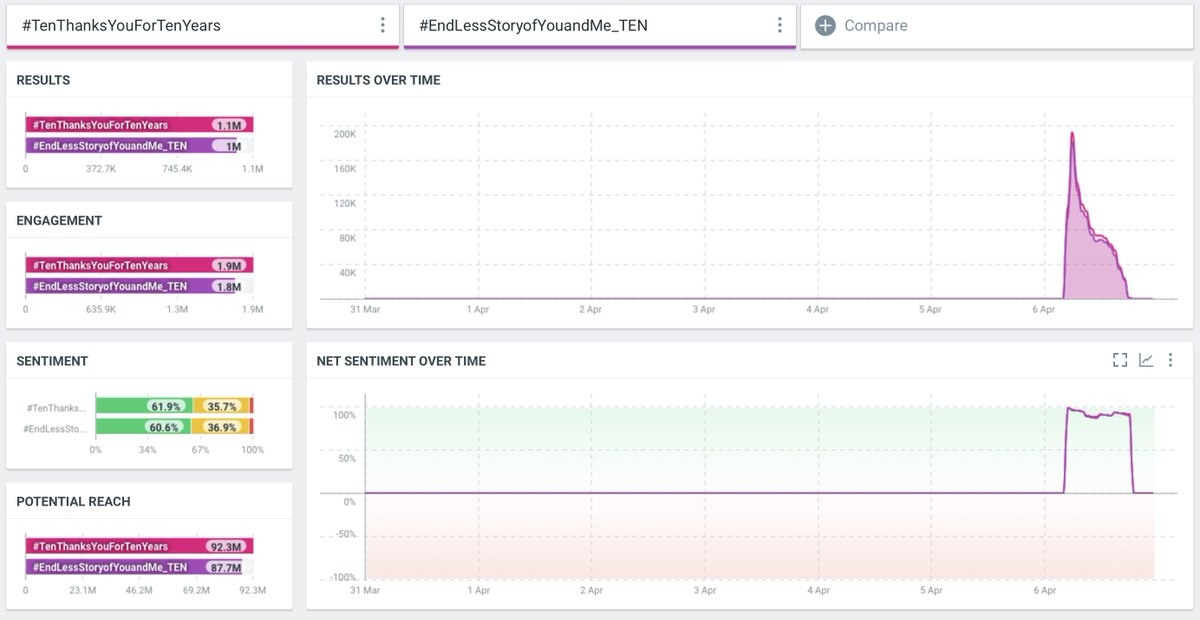Switch Net Sentiment chart type via line-chart icon
1200x620 pixels.
(x=1146, y=360)
